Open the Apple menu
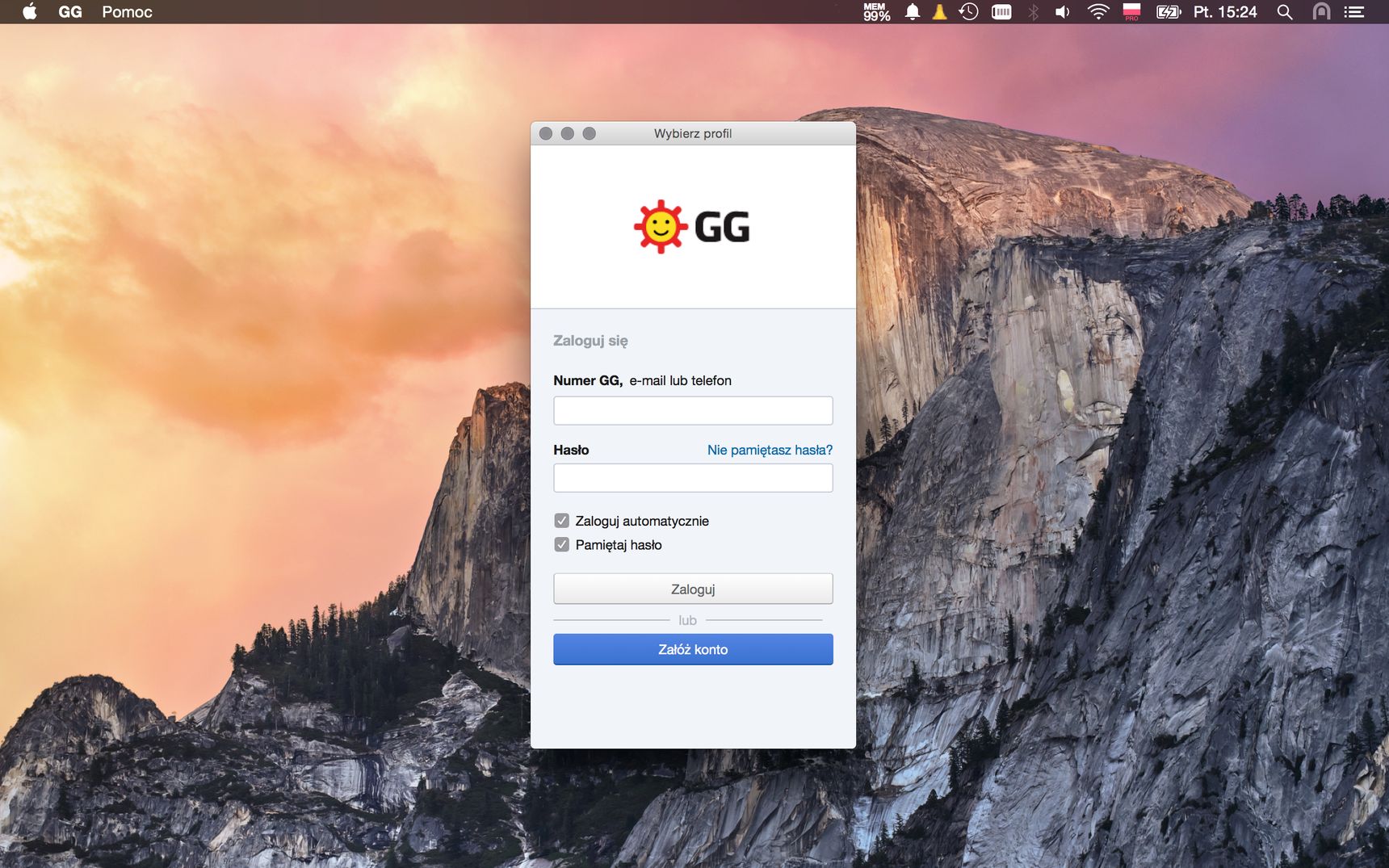The height and width of the screenshot is (868, 1389). (30, 11)
